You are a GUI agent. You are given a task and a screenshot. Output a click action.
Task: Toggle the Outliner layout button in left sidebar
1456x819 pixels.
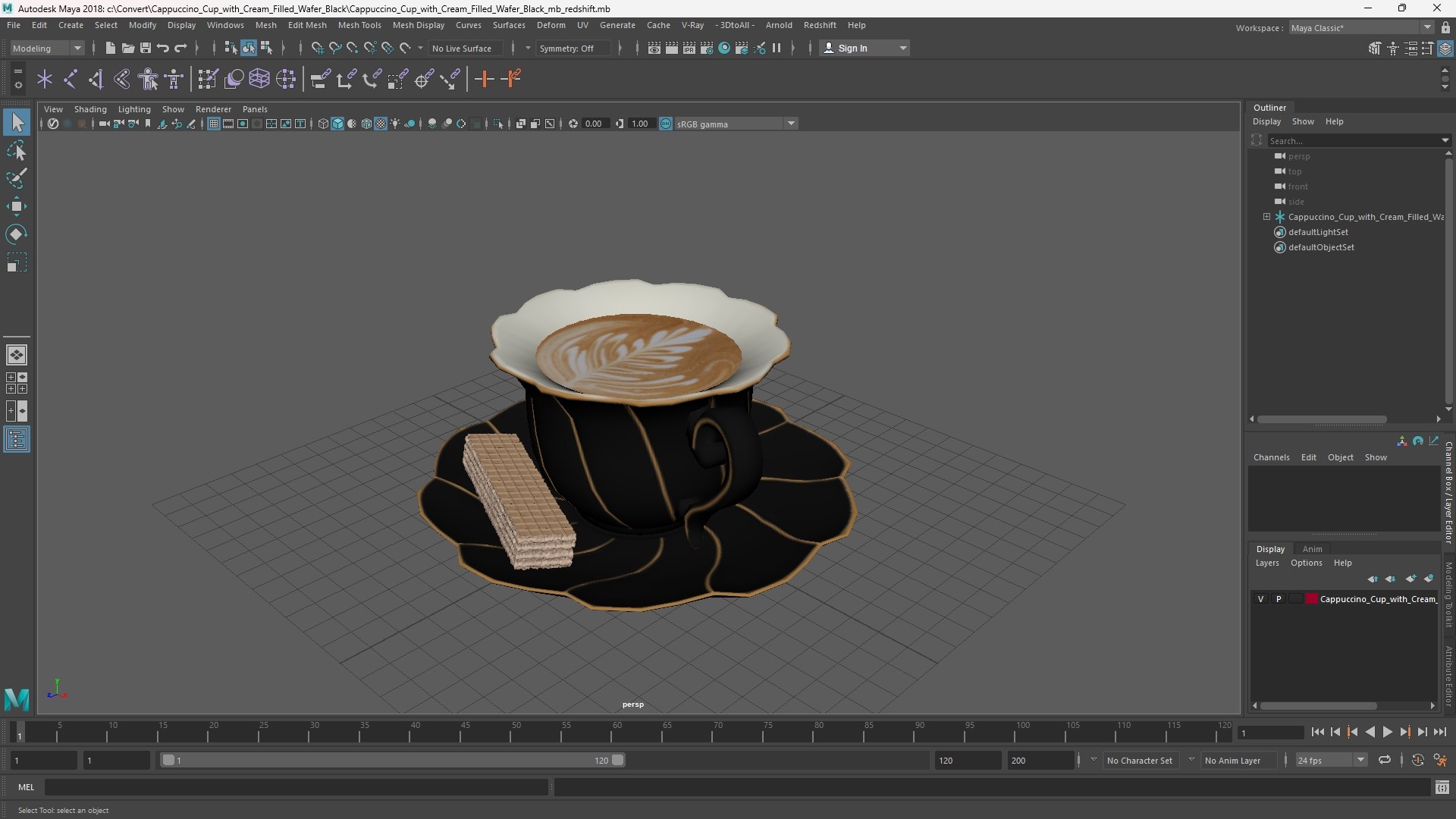point(17,440)
